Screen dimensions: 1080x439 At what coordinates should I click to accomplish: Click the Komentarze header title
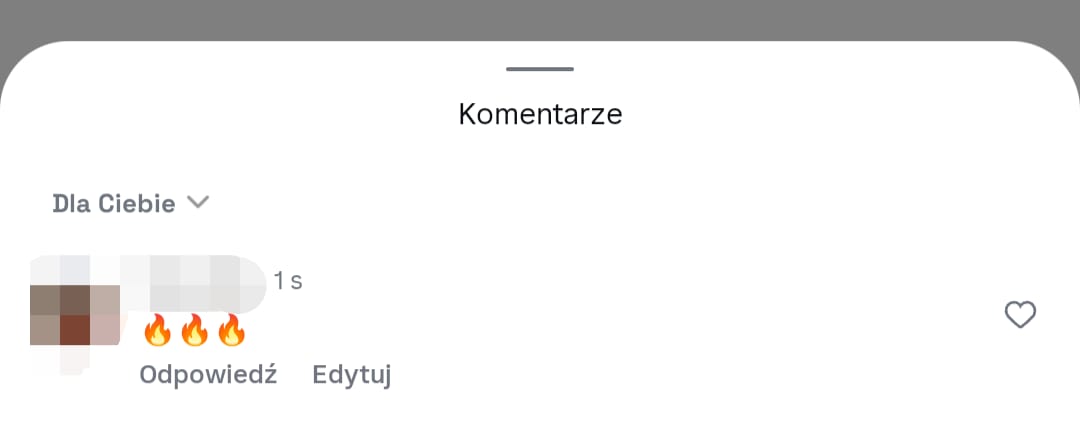pos(540,114)
